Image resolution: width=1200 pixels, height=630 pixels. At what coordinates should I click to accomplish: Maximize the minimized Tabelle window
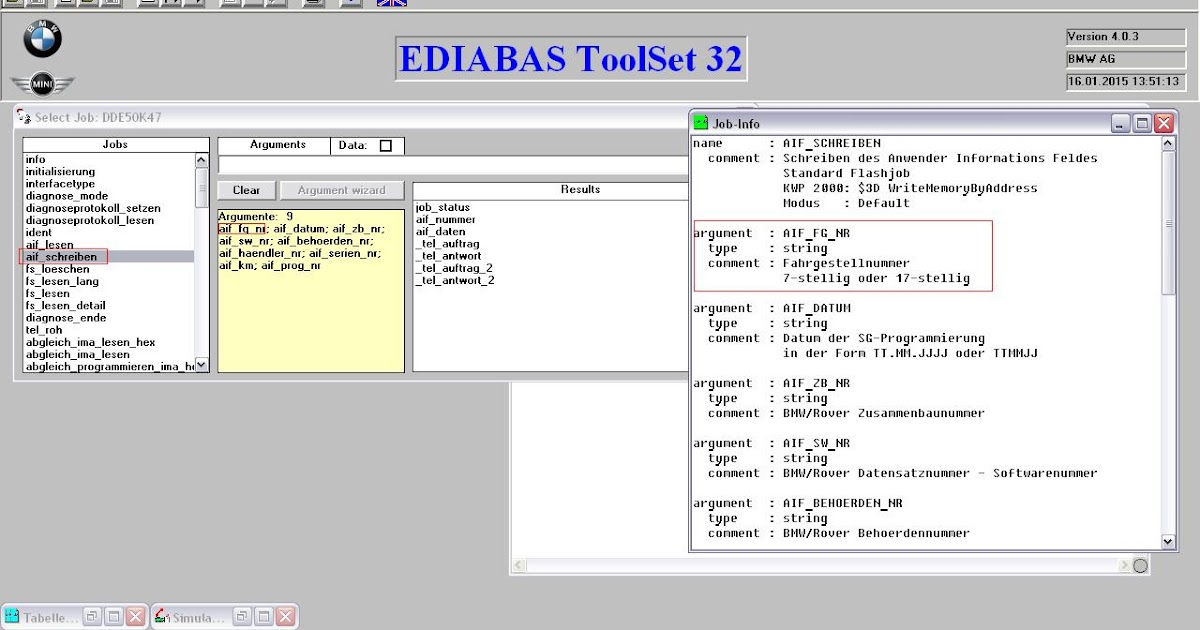[114, 617]
